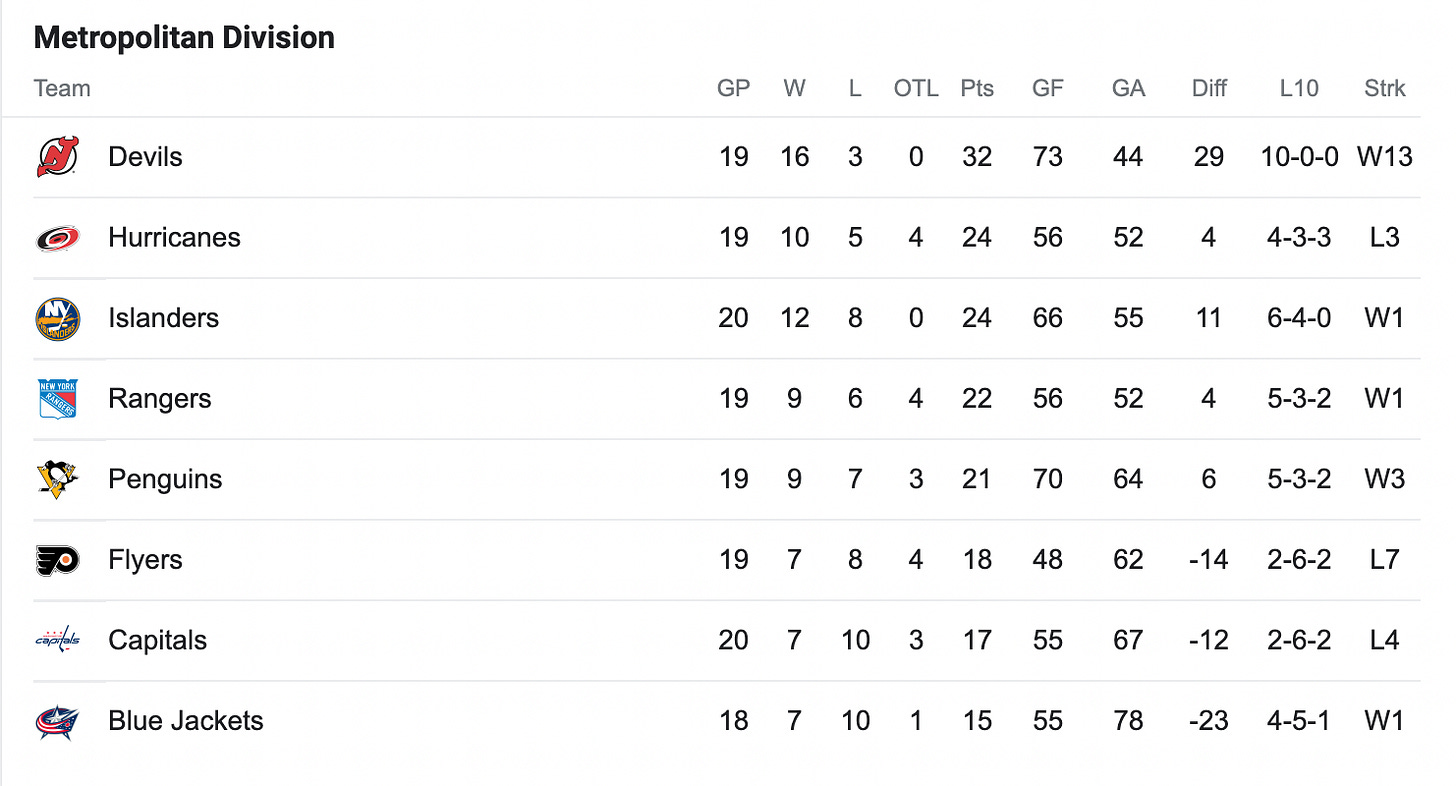Open the Hurricanes team link
Image resolution: width=1456 pixels, height=786 pixels.
175,238
